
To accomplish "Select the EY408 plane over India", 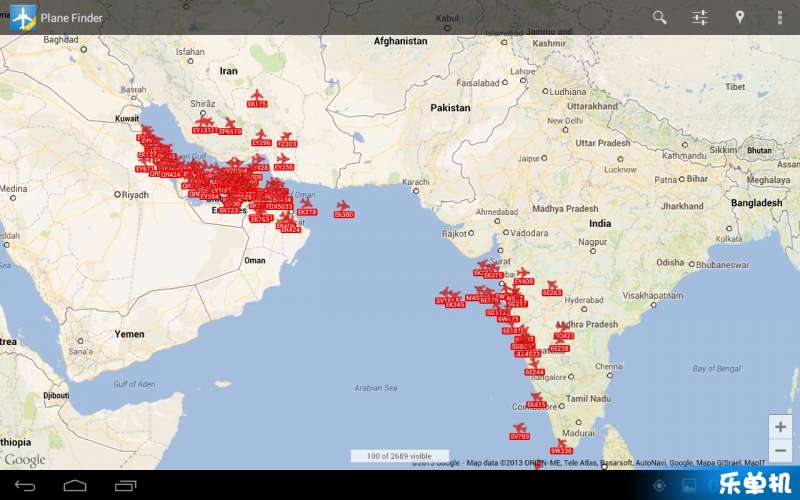I will [x=523, y=277].
